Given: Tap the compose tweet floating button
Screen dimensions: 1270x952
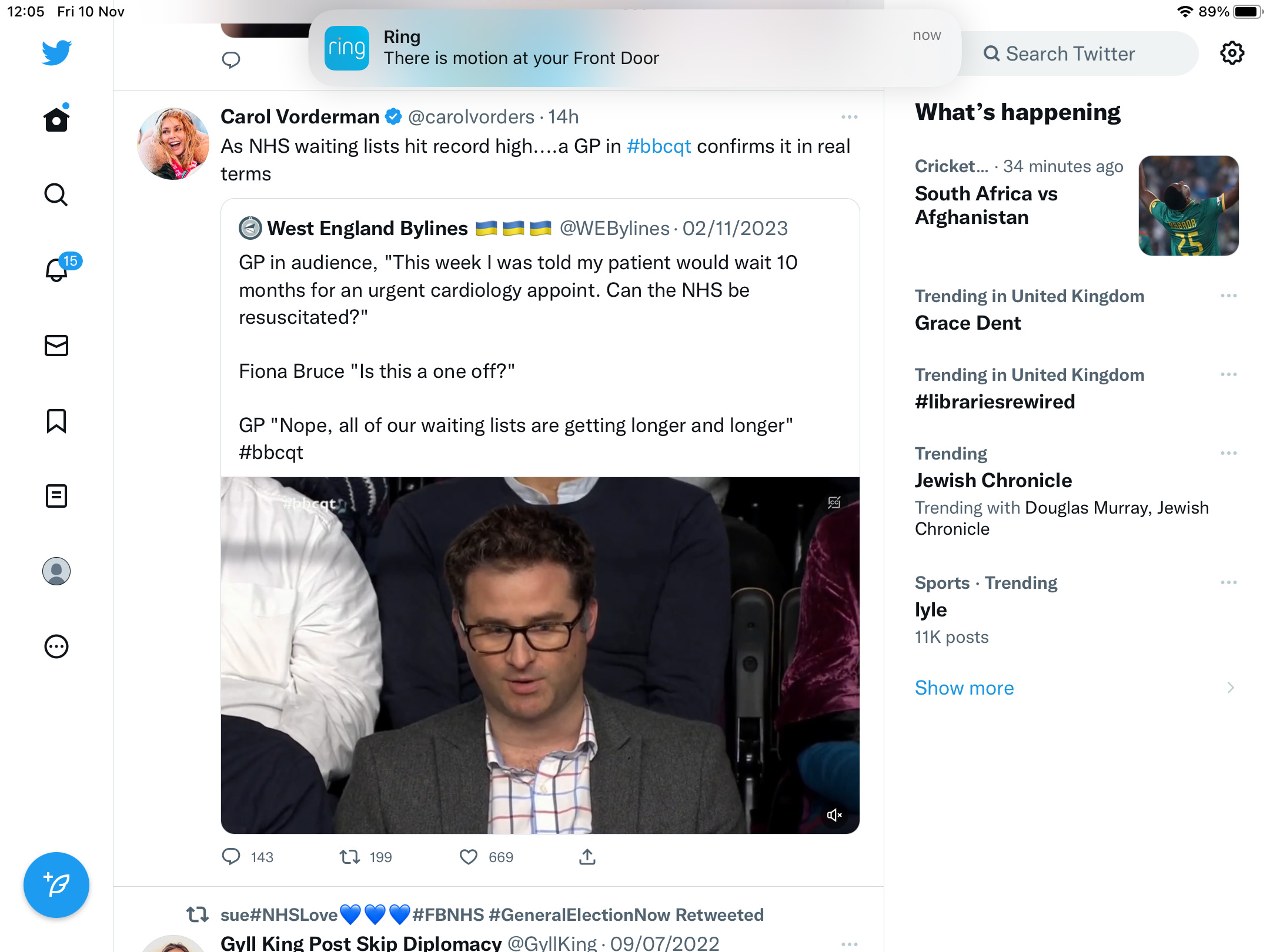Looking at the screenshot, I should click(56, 885).
